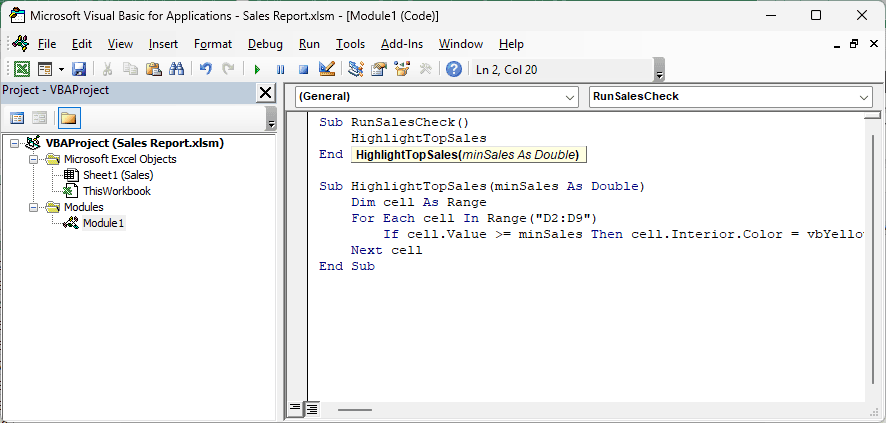
Task: Click the HighlightTopSales call on line two
Action: pos(419,138)
